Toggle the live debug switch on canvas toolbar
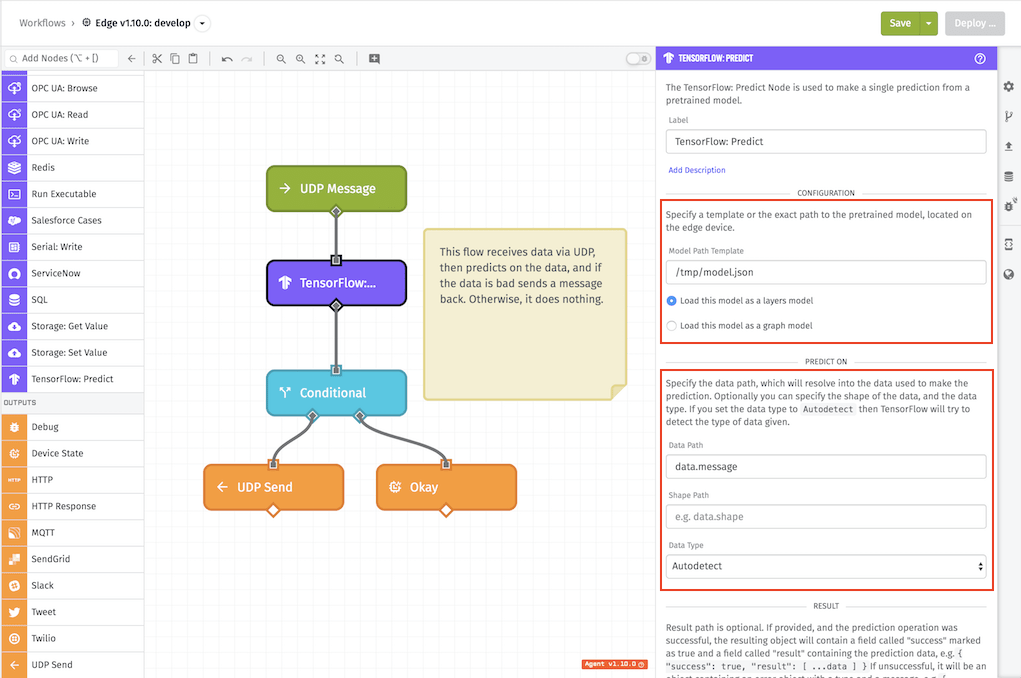 point(638,59)
